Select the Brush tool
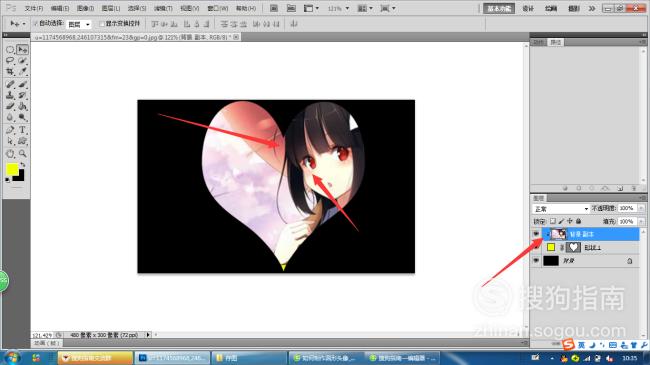This screenshot has width=650, height=365. [22, 84]
